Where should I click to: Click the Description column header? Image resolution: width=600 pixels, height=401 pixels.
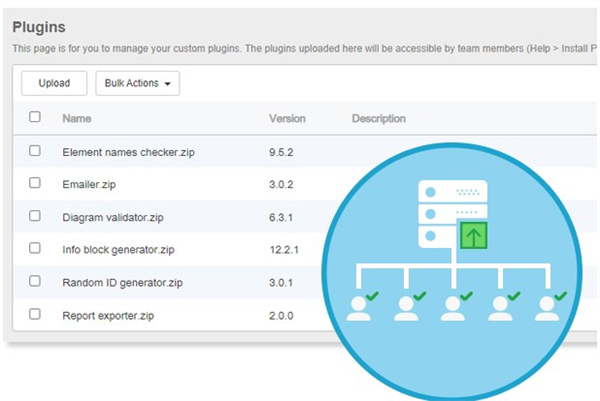click(x=378, y=118)
